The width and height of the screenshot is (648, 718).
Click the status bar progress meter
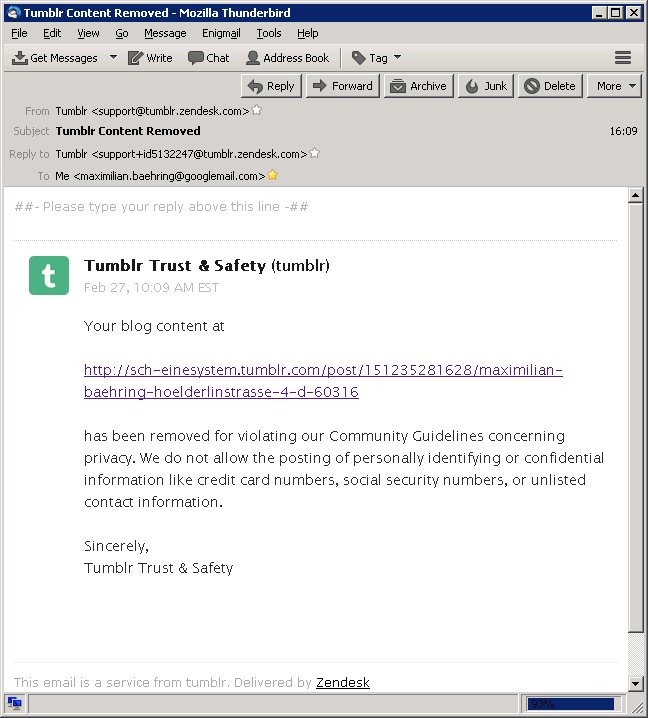point(571,704)
